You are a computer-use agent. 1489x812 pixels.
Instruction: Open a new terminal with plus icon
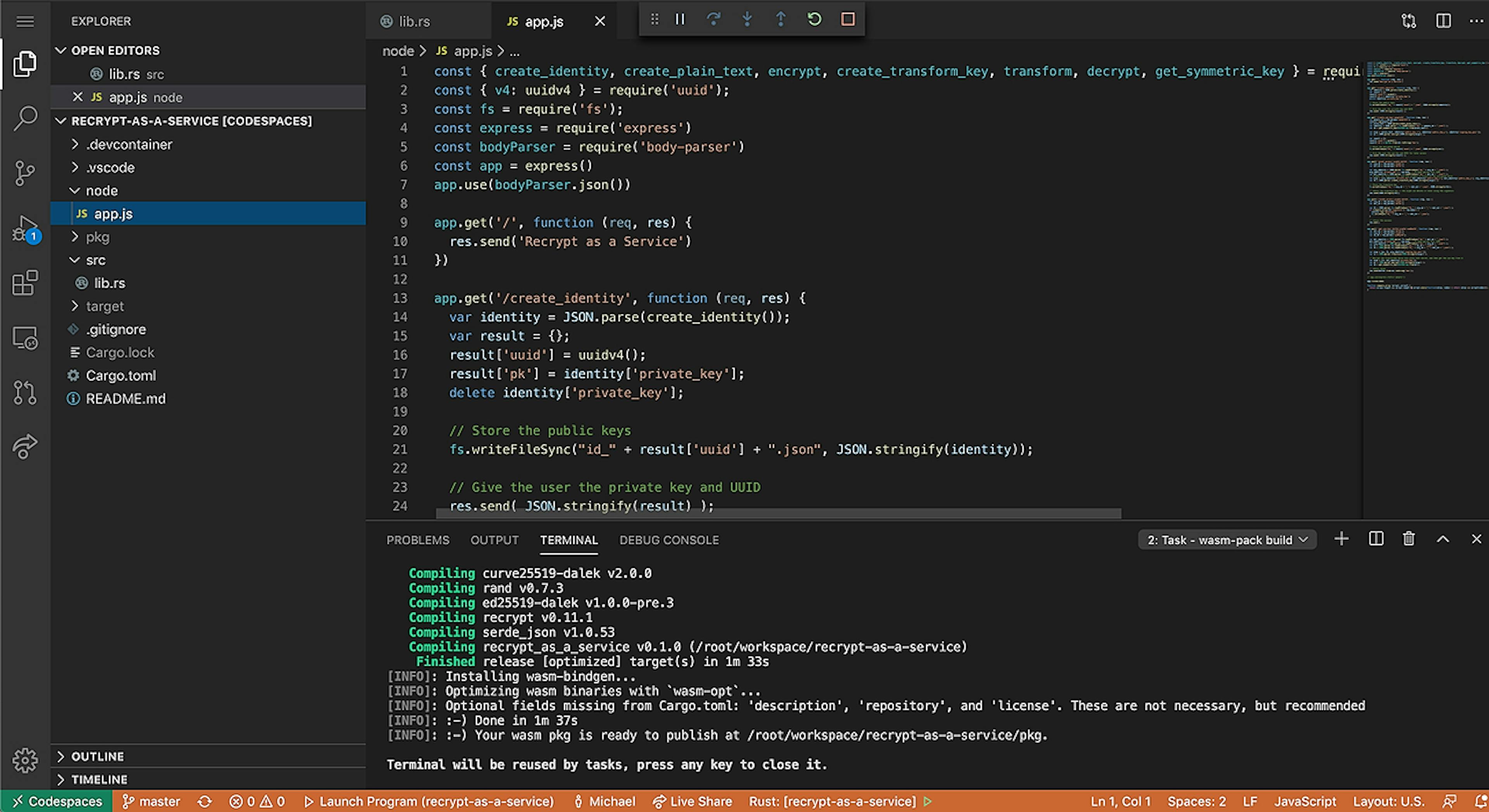(1342, 539)
